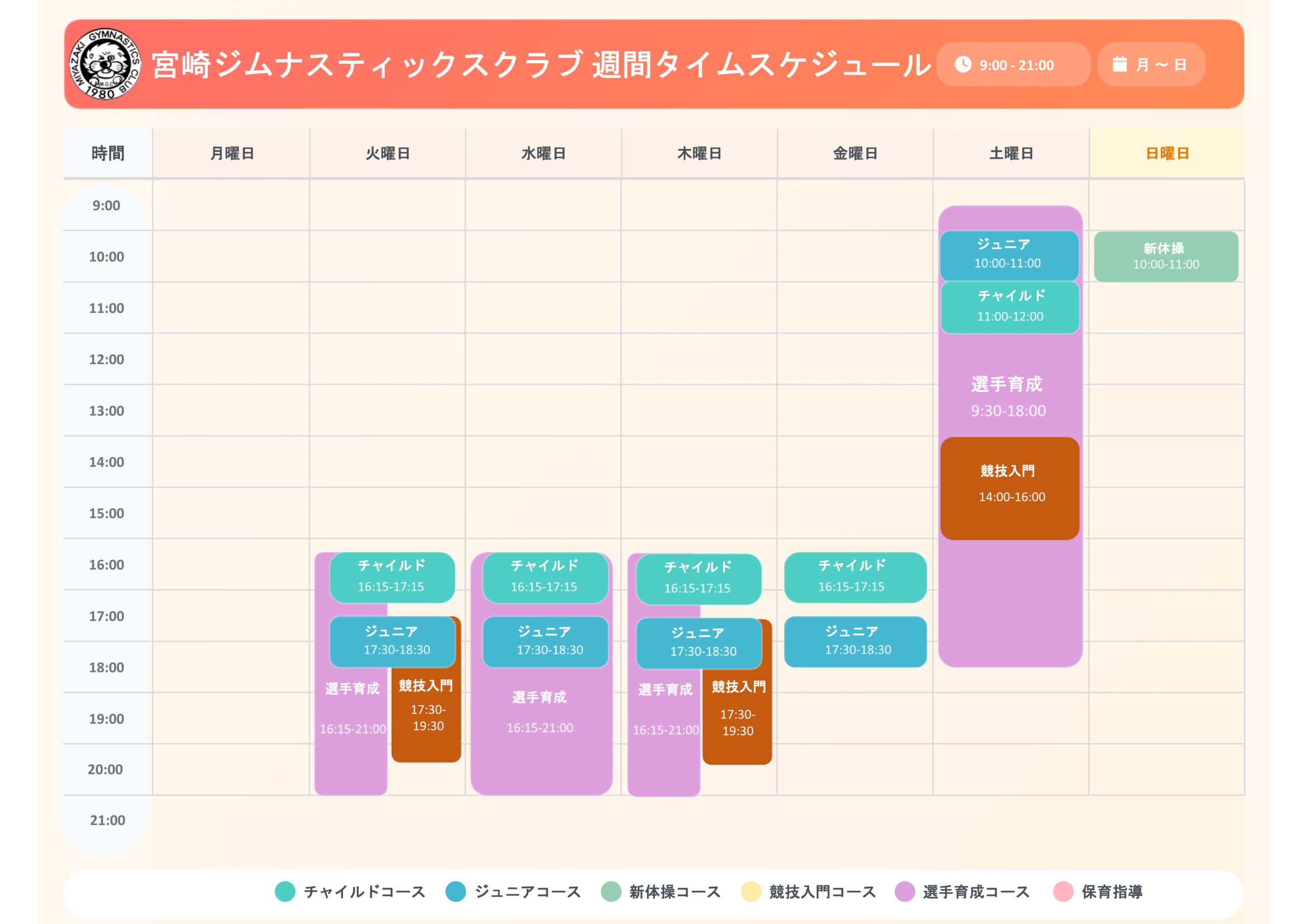Click the 時間 header cell
1308x924 pixels.
108,153
